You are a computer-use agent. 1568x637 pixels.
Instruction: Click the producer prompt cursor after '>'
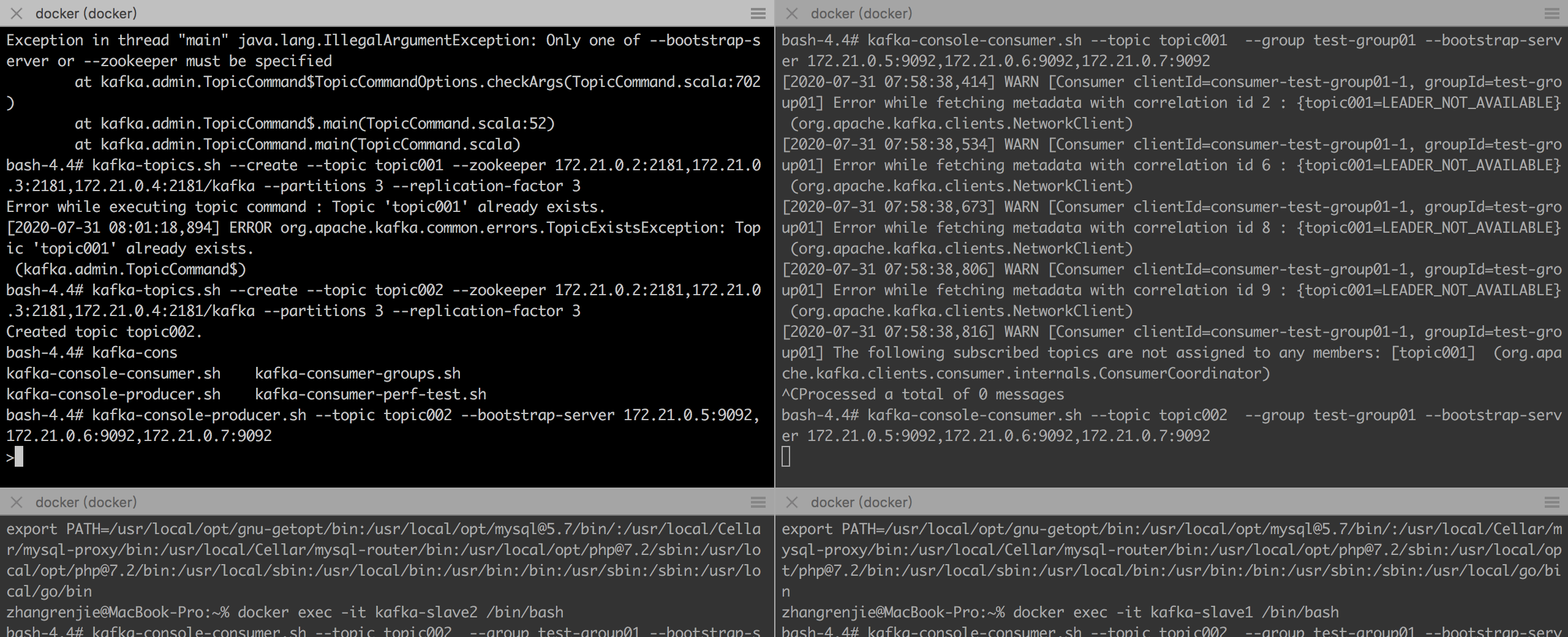pos(19,457)
